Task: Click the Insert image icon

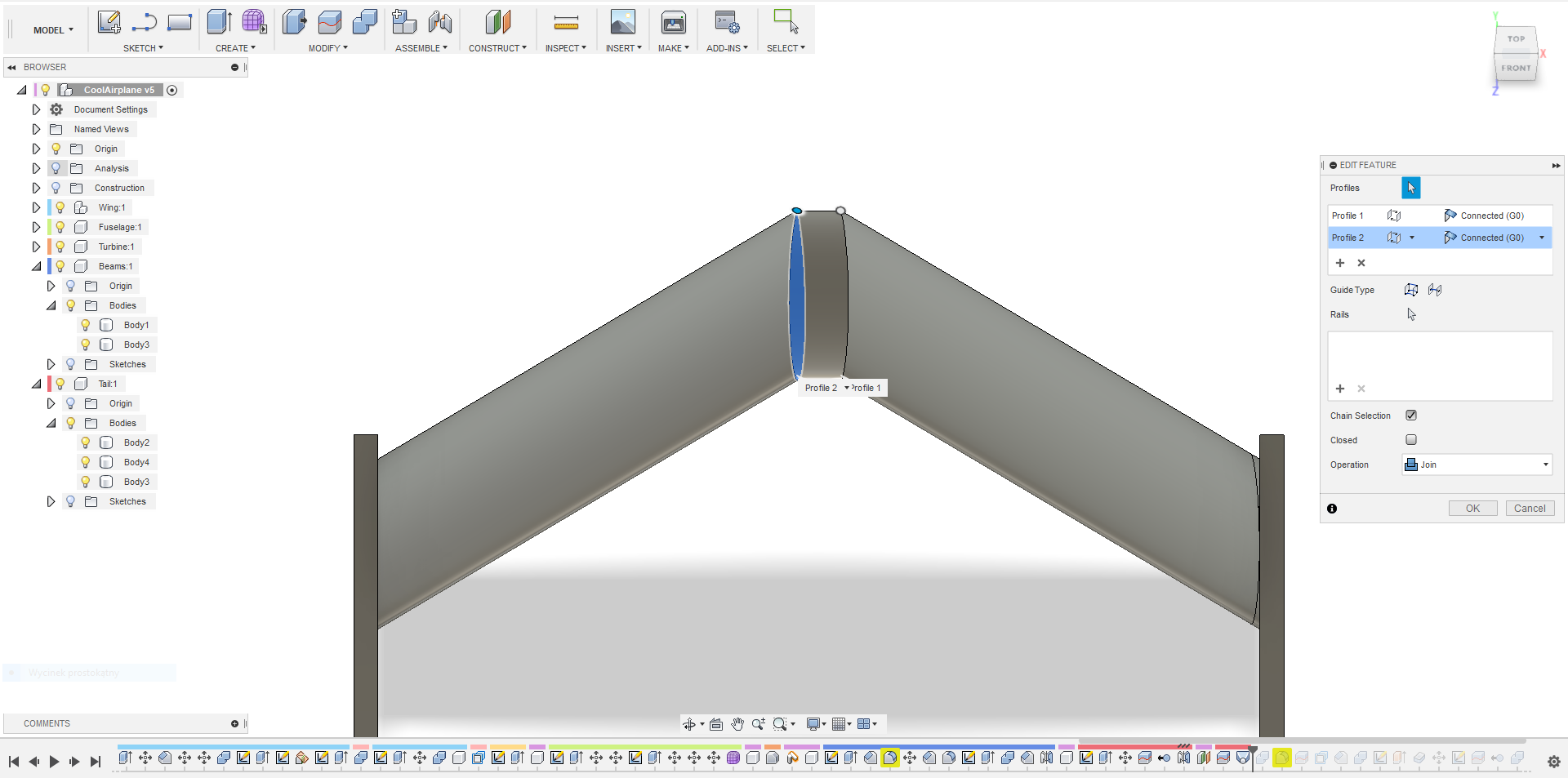Action: point(623,22)
